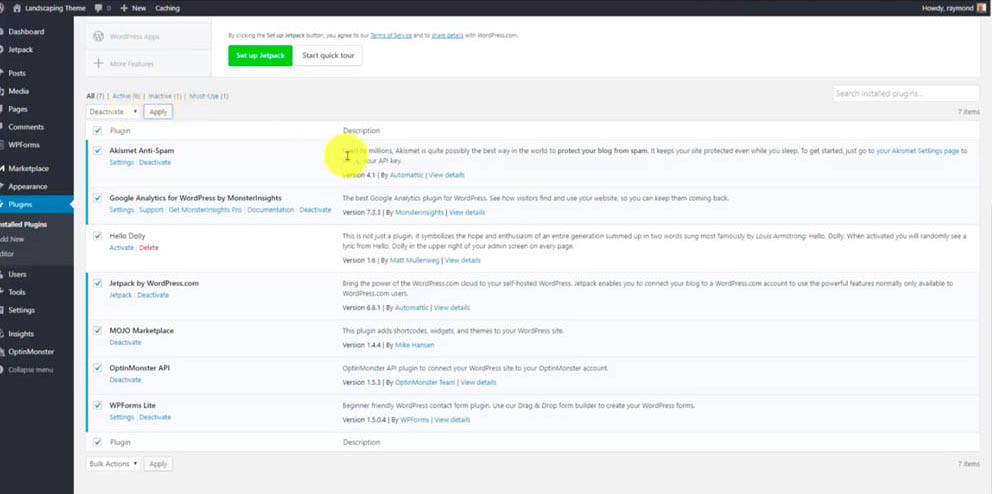Uncheck the Hello Dolly checkbox
992x494 pixels.
(97, 236)
